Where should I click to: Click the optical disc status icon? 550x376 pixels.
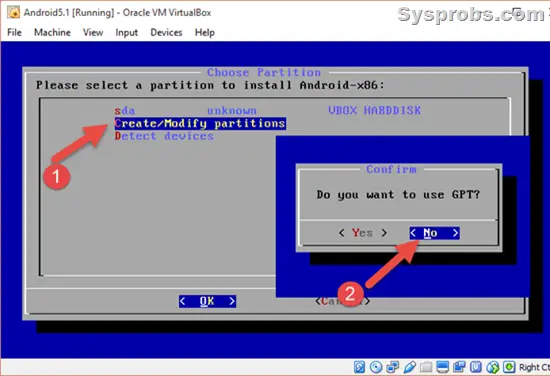point(376,367)
